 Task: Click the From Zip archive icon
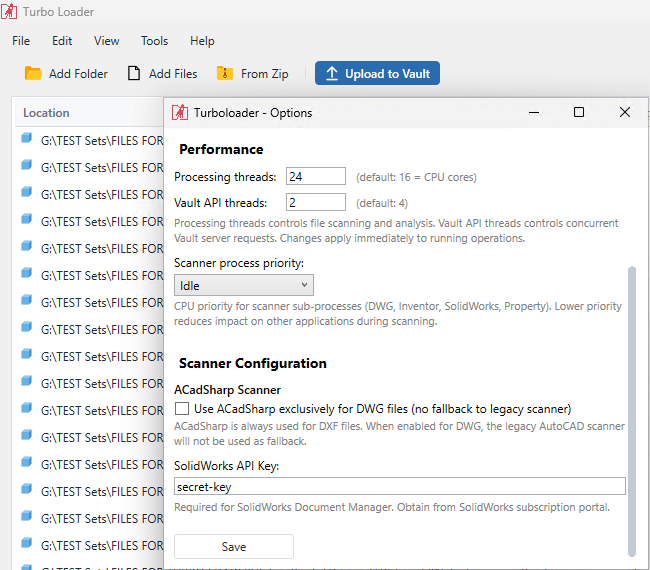225,73
